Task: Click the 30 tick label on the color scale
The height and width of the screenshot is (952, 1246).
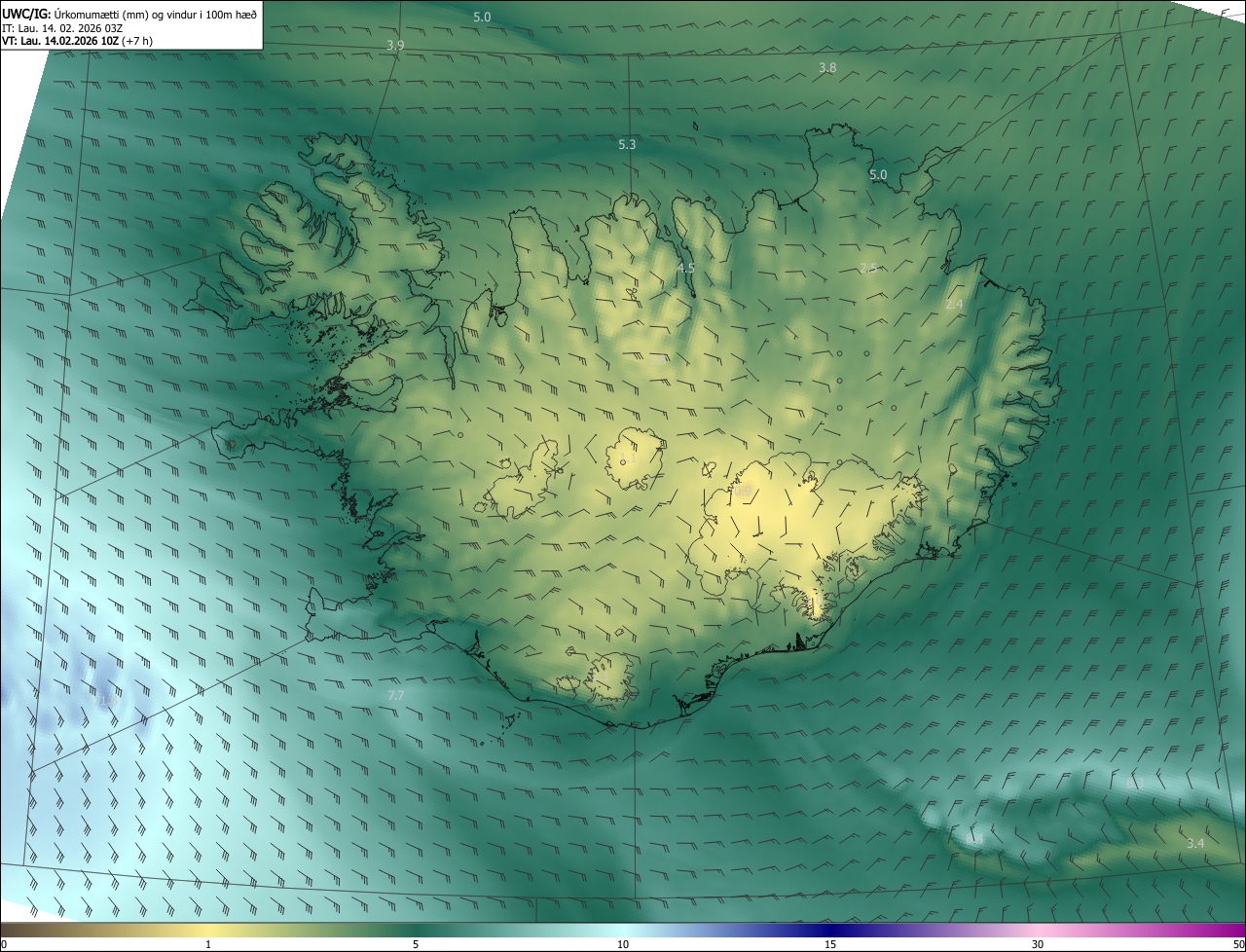Action: point(1038,944)
